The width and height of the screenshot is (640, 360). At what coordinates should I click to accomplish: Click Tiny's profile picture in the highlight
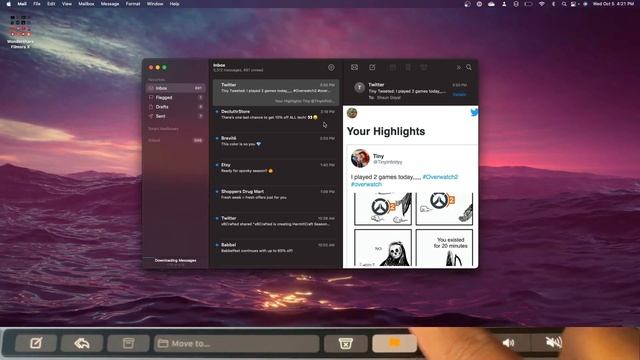[x=360, y=158]
